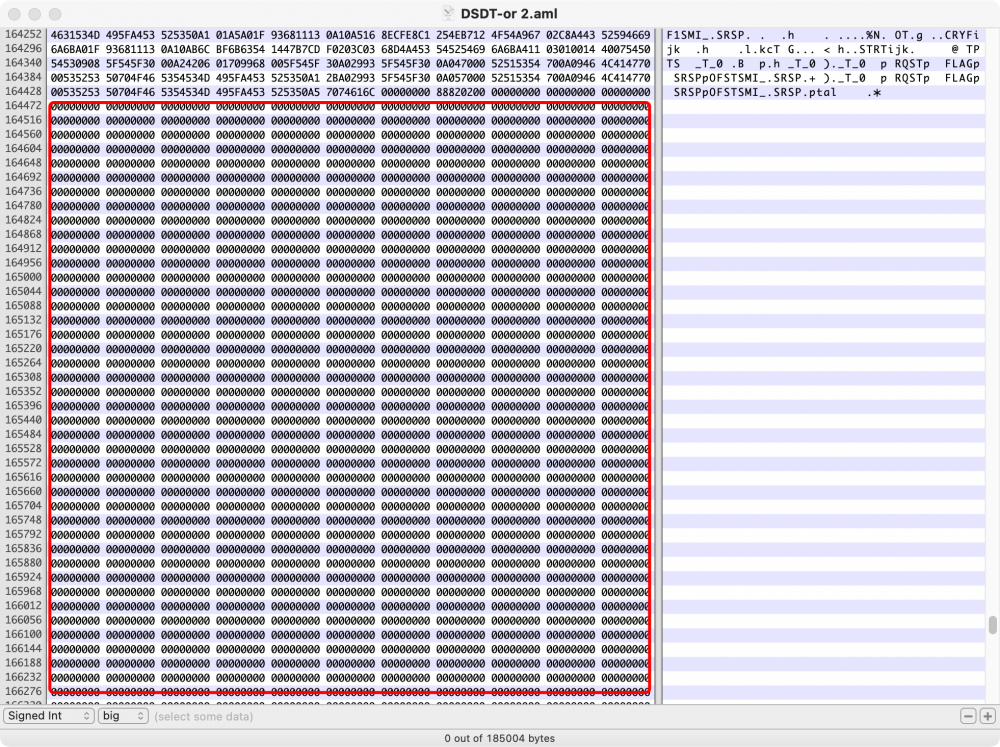The image size is (1000, 747).
Task: Select hex value 68D4A453
Action: 406,49
